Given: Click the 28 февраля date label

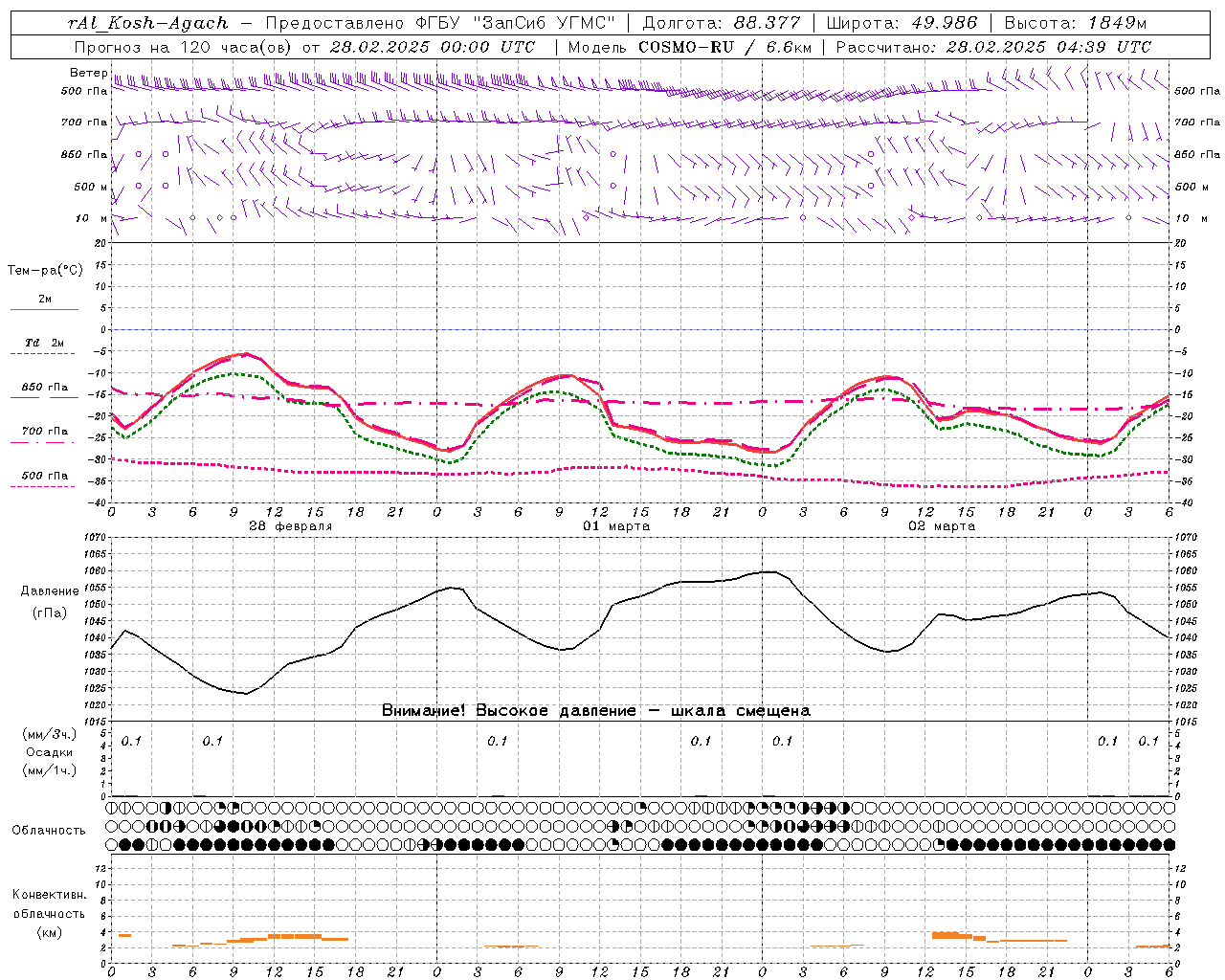Looking at the screenshot, I should [x=291, y=525].
